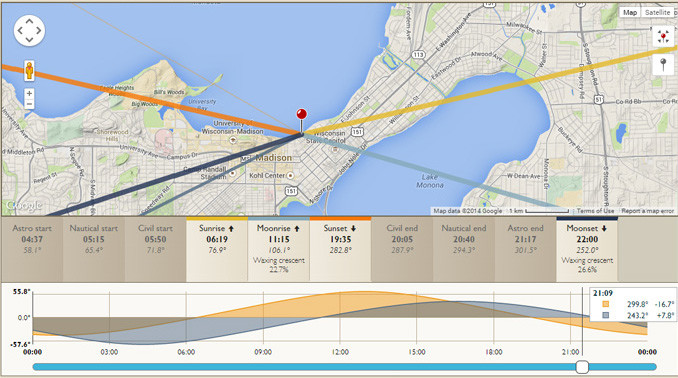678x378 pixels.
Task: Zoom in with the plus button
Action: pyautogui.click(x=29, y=93)
